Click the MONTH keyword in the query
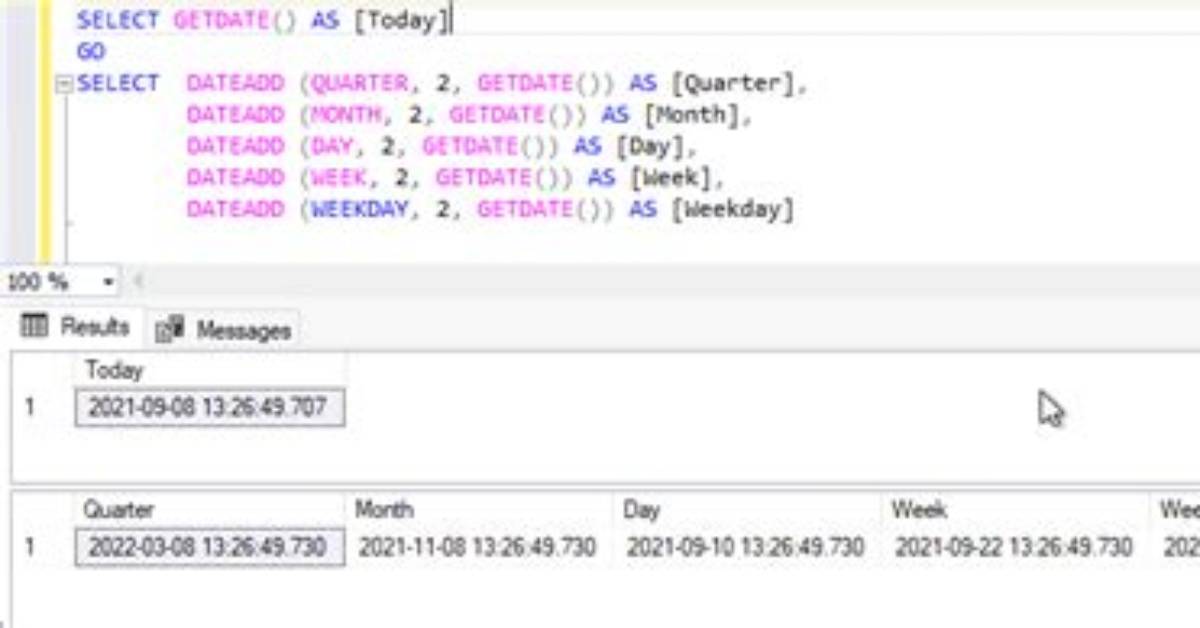The height and width of the screenshot is (628, 1200). point(345,115)
